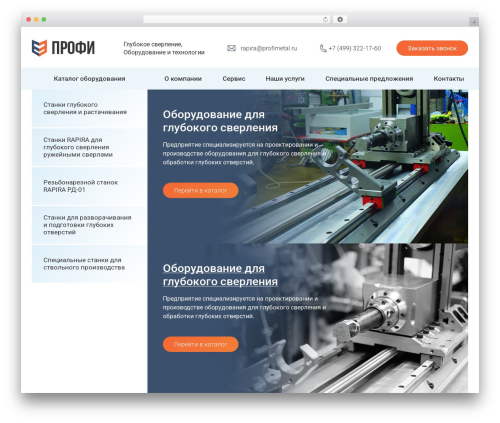Viewport: 500px width, 423px height.
Task: Open Станки RAPIRA для глубокого сверления category
Action: click(x=89, y=147)
